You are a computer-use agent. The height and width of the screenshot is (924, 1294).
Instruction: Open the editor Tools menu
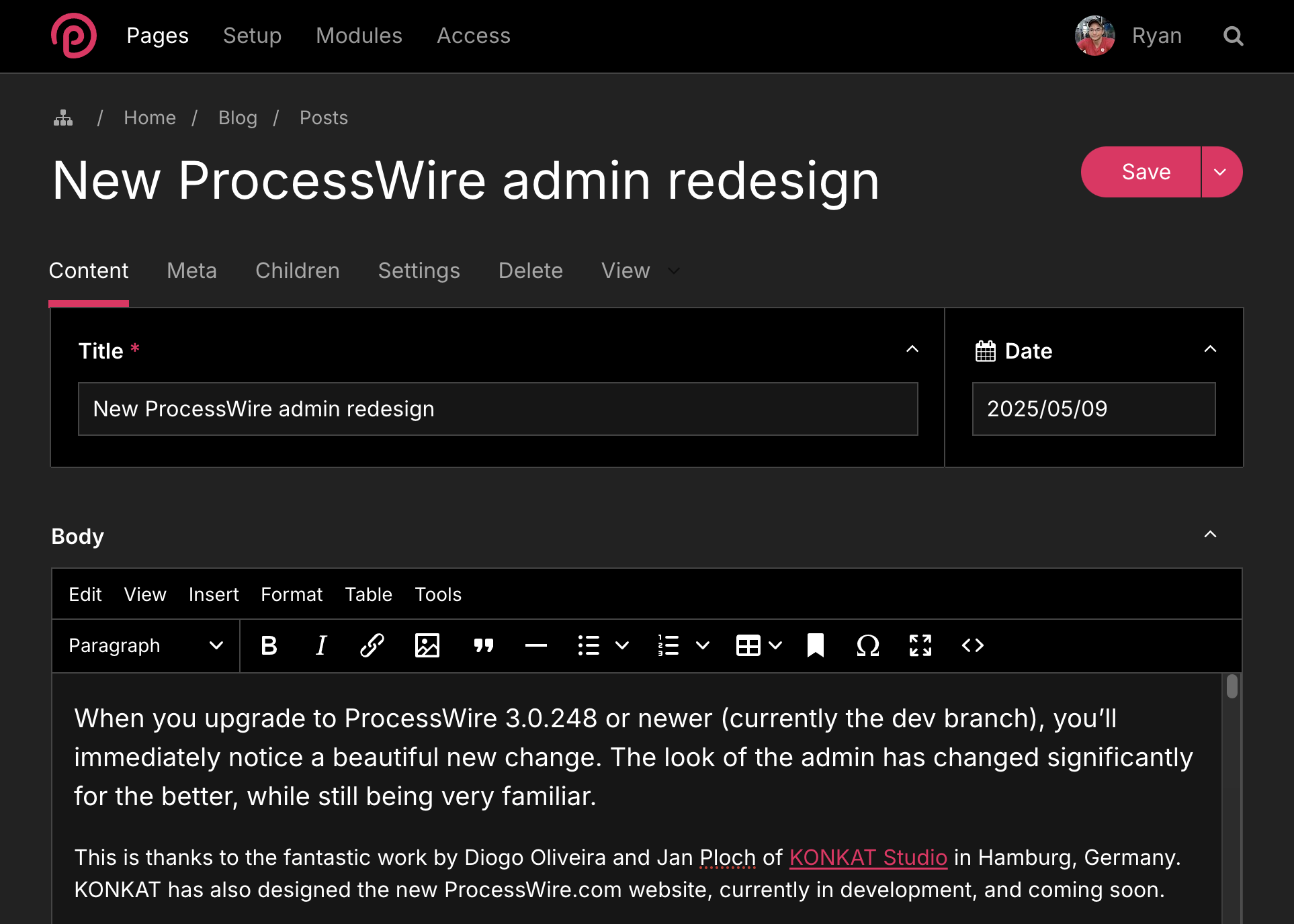tap(438, 594)
